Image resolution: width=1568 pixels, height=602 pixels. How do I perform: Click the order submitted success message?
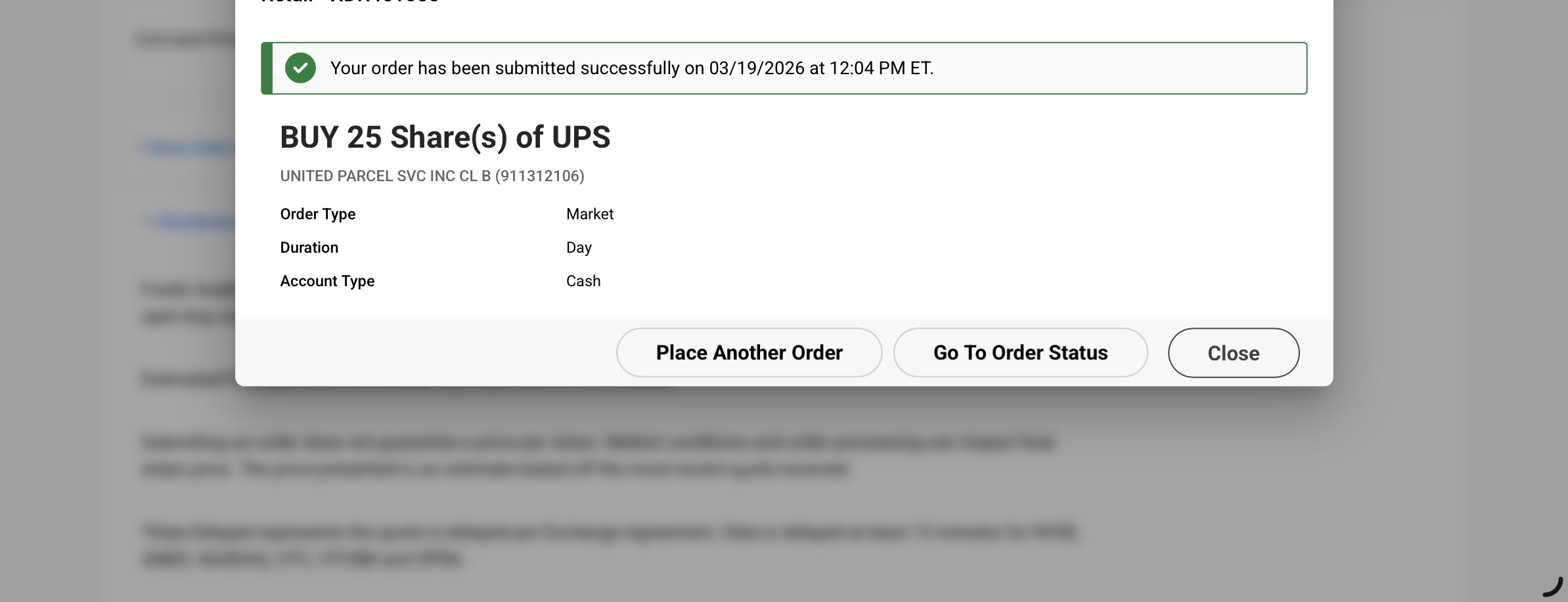pos(631,68)
